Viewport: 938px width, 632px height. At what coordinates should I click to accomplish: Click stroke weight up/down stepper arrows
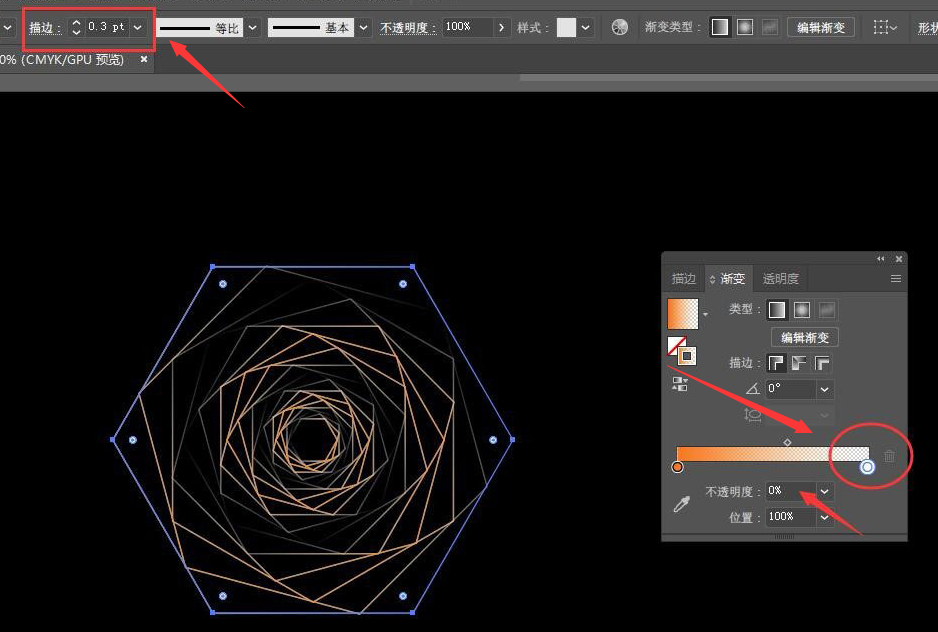[x=76, y=27]
